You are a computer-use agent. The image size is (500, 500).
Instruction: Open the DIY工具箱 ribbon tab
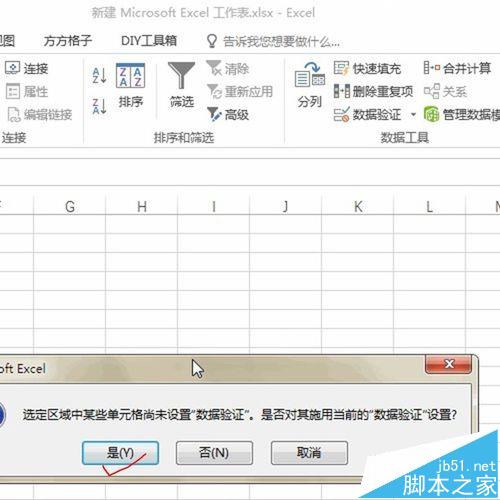tap(149, 41)
